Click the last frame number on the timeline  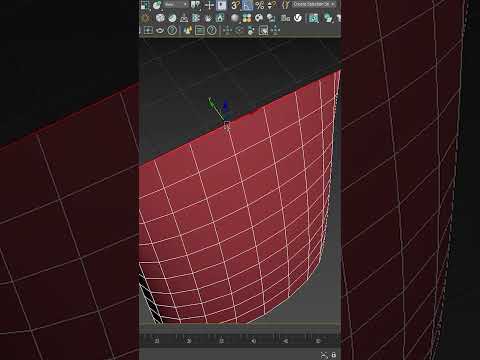[318, 341]
